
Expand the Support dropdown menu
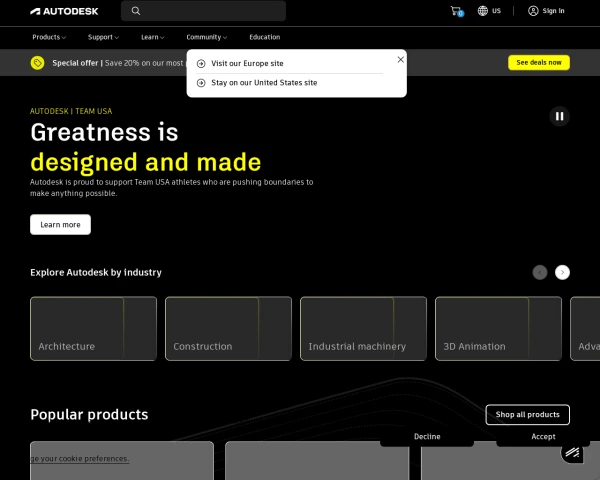tap(104, 37)
